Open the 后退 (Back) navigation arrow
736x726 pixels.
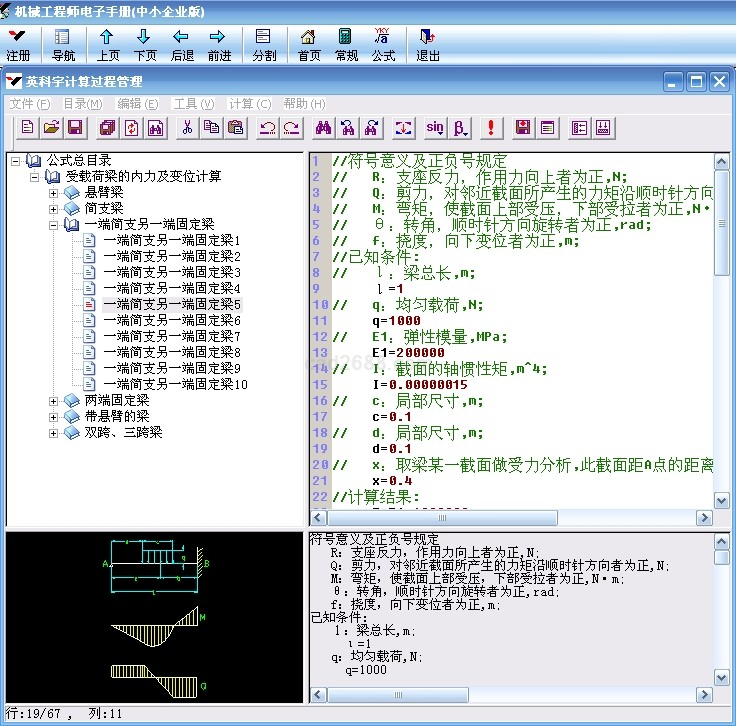[182, 44]
